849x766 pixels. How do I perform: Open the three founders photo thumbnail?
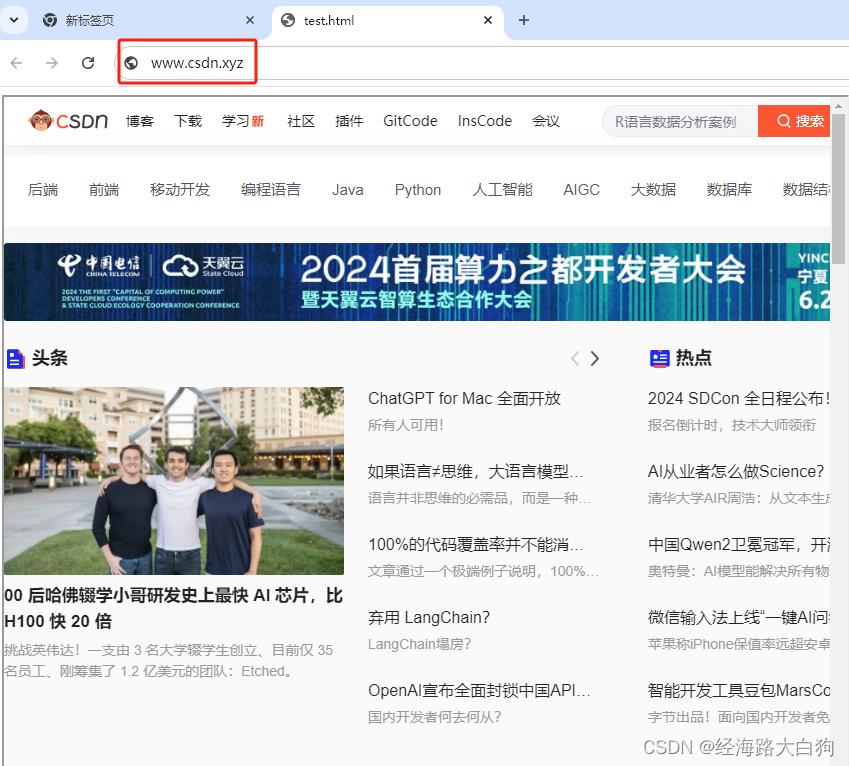pyautogui.click(x=174, y=481)
